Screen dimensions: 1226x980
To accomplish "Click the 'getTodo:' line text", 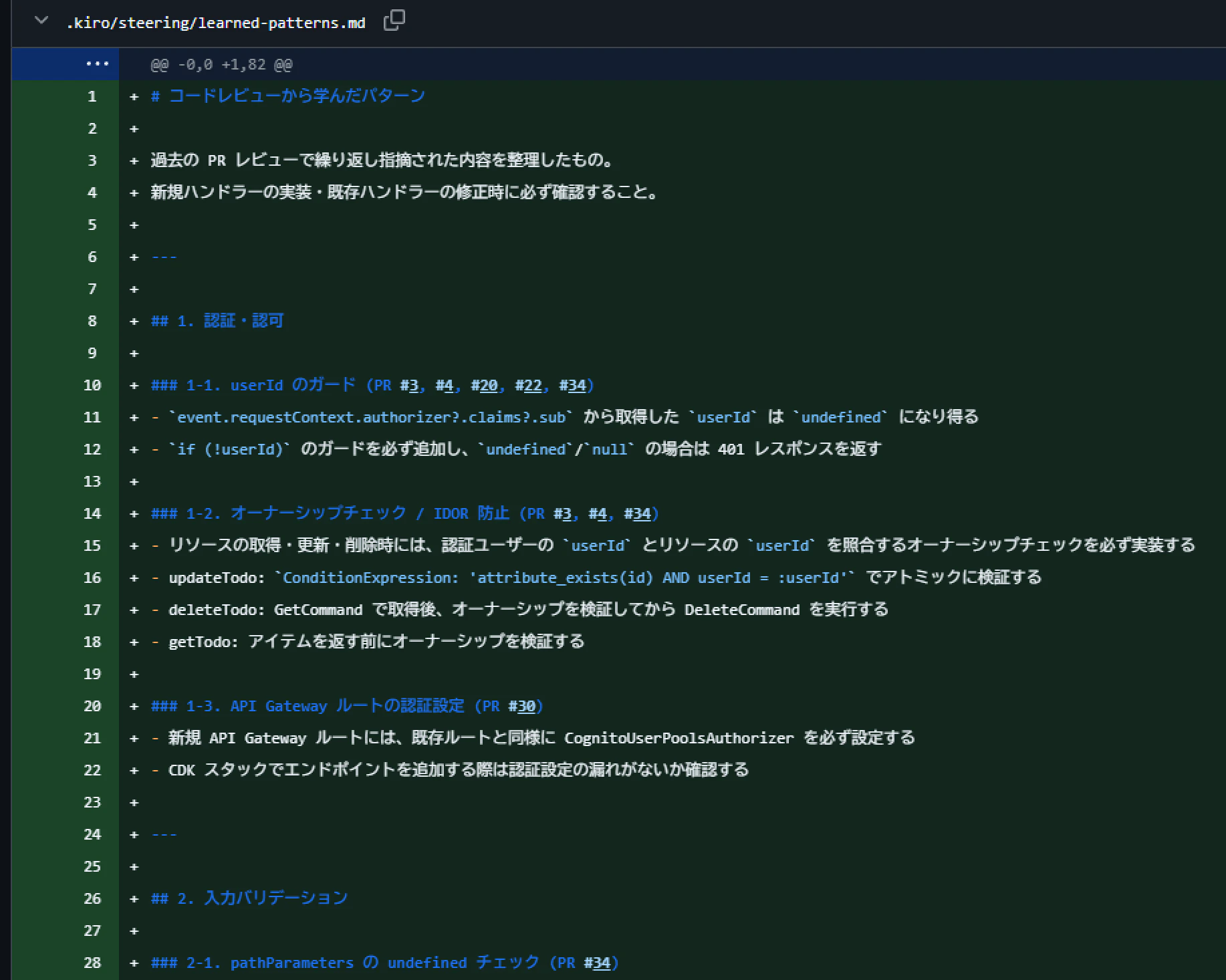I will point(376,642).
